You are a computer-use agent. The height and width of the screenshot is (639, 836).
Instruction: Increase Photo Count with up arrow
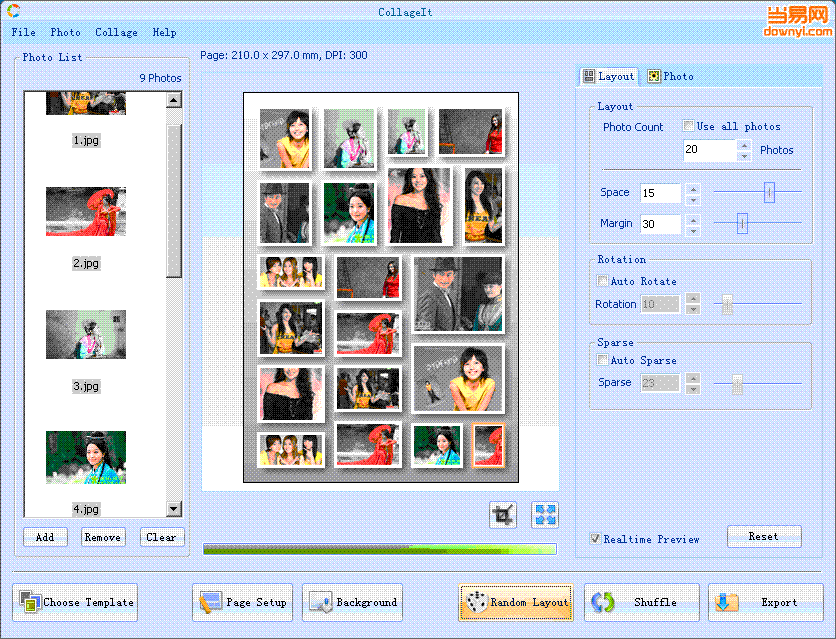pyautogui.click(x=743, y=145)
